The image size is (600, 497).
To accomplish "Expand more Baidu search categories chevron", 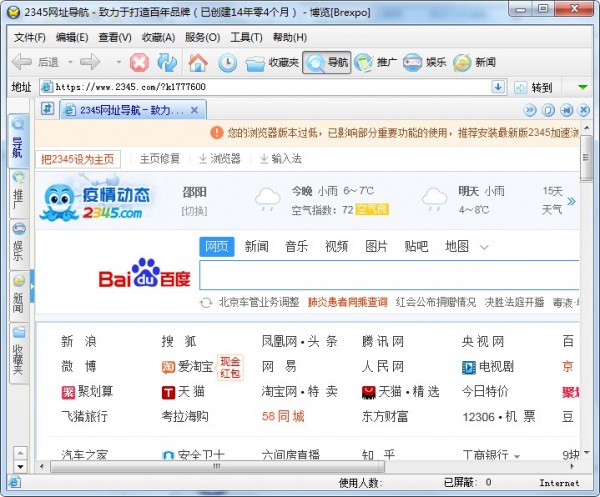I will [x=484, y=247].
